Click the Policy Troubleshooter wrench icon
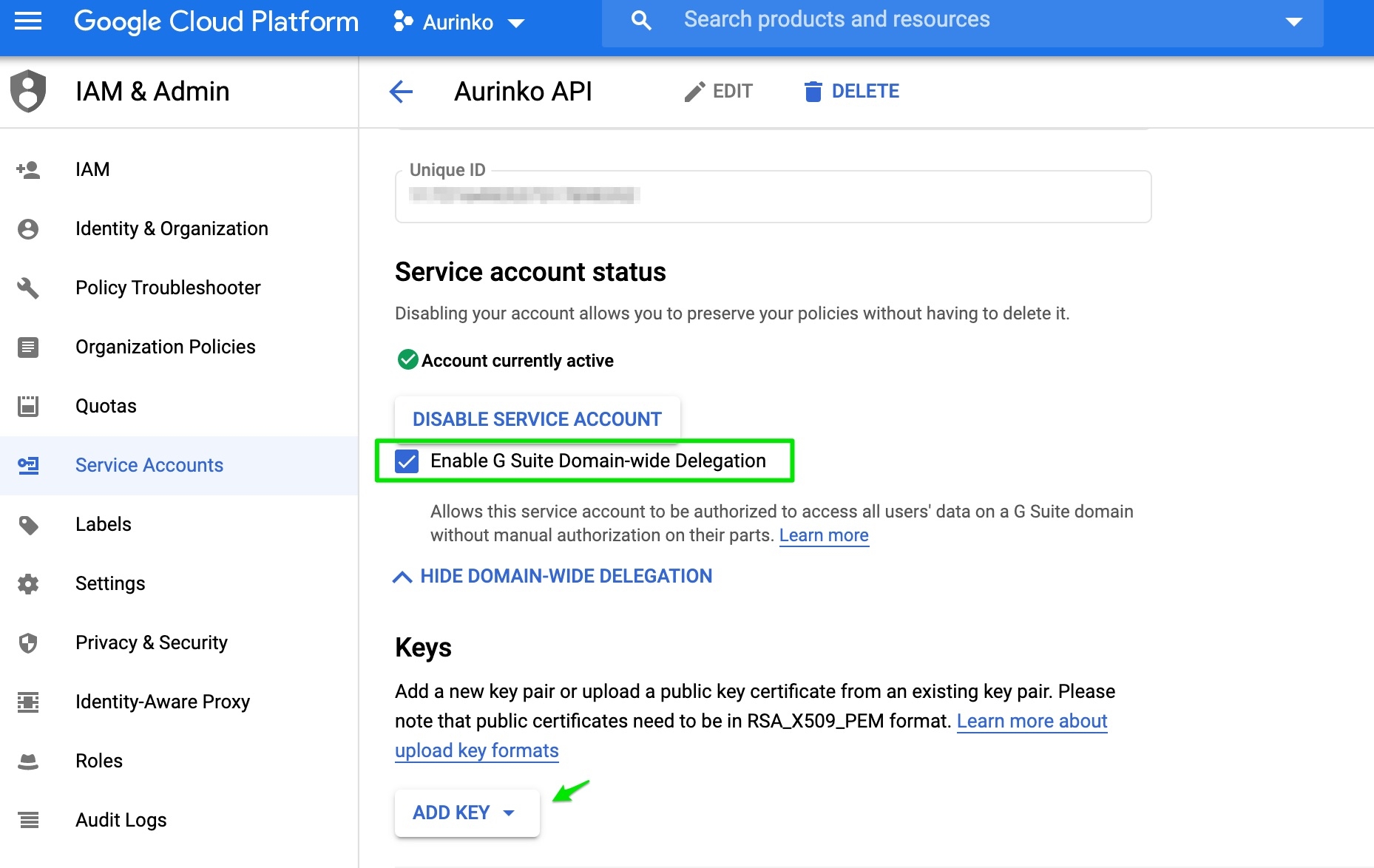The image size is (1374, 868). pyautogui.click(x=28, y=288)
